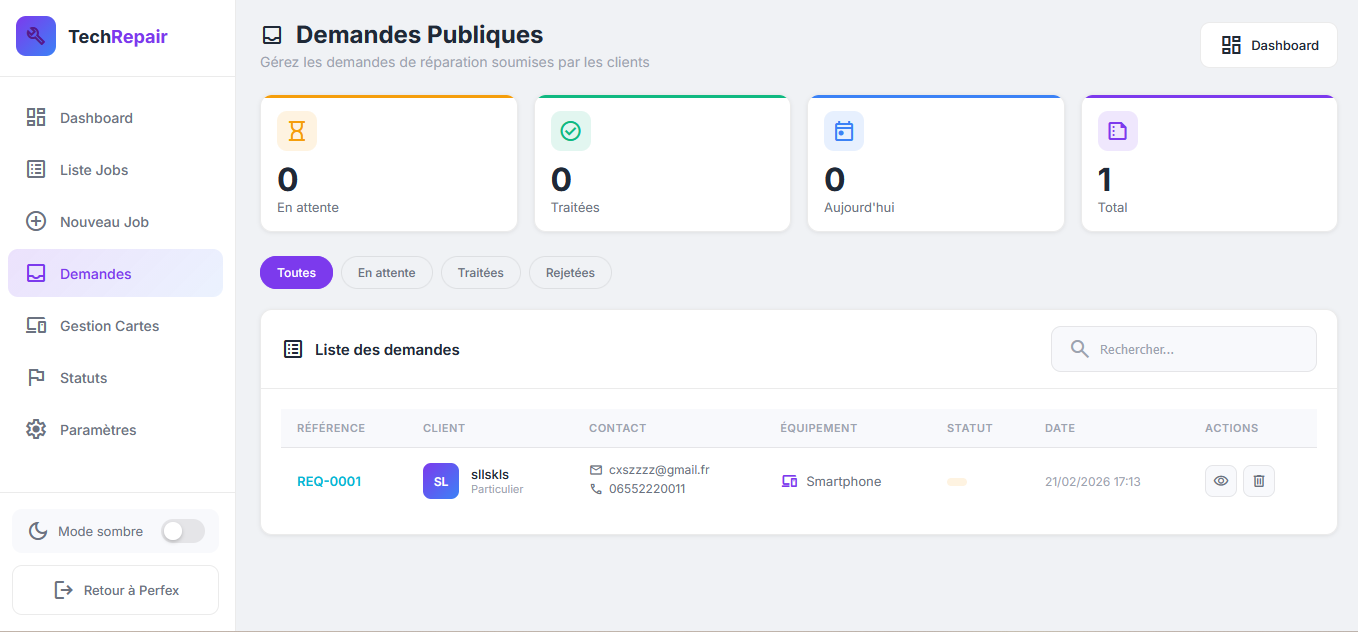Click the Dashboard button top right
Image resolution: width=1358 pixels, height=632 pixels.
coord(1268,45)
